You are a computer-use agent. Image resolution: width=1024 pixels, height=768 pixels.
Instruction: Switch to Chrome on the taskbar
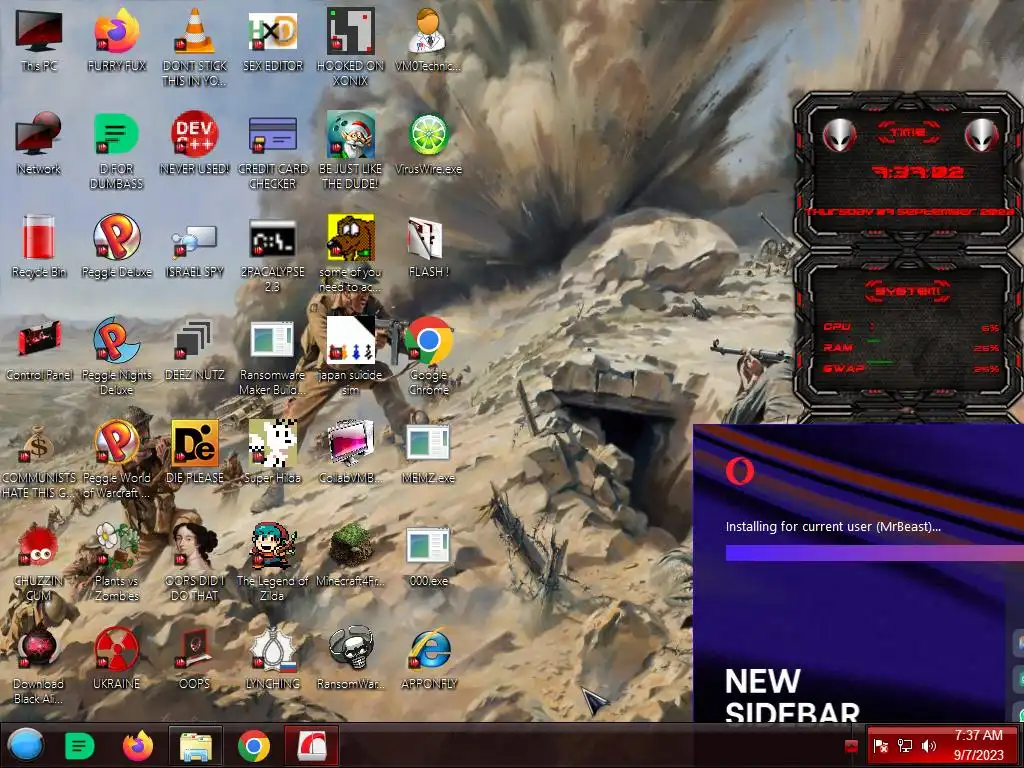pyautogui.click(x=253, y=745)
